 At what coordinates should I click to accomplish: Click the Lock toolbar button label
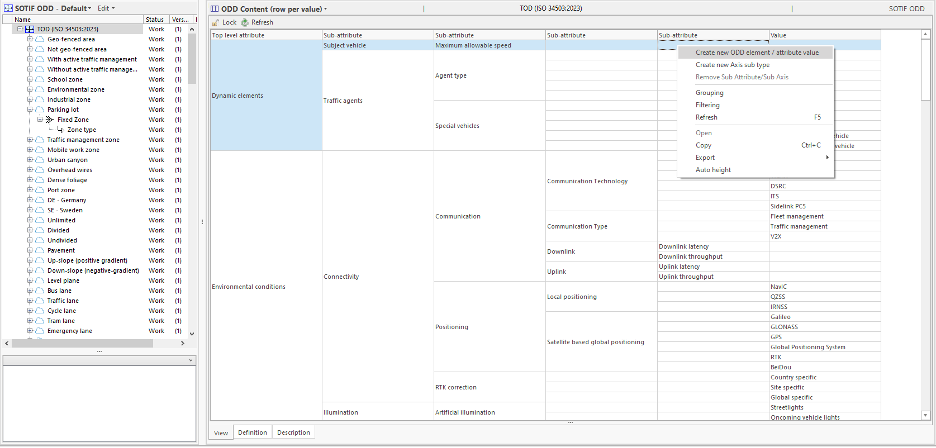point(230,22)
